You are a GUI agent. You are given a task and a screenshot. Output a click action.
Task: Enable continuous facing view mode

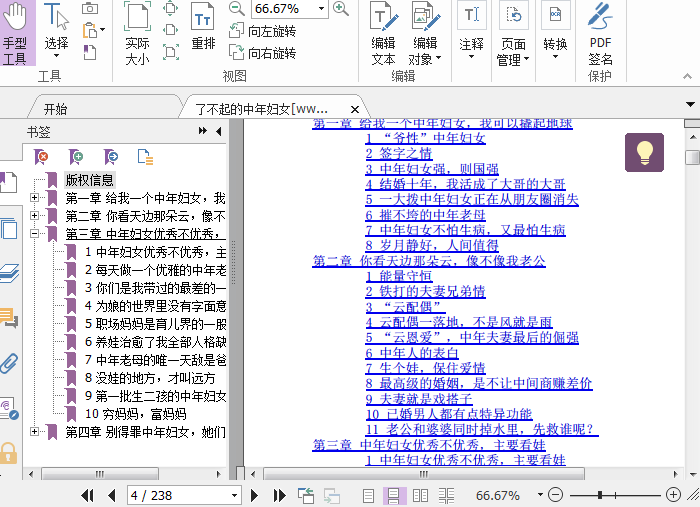click(446, 495)
